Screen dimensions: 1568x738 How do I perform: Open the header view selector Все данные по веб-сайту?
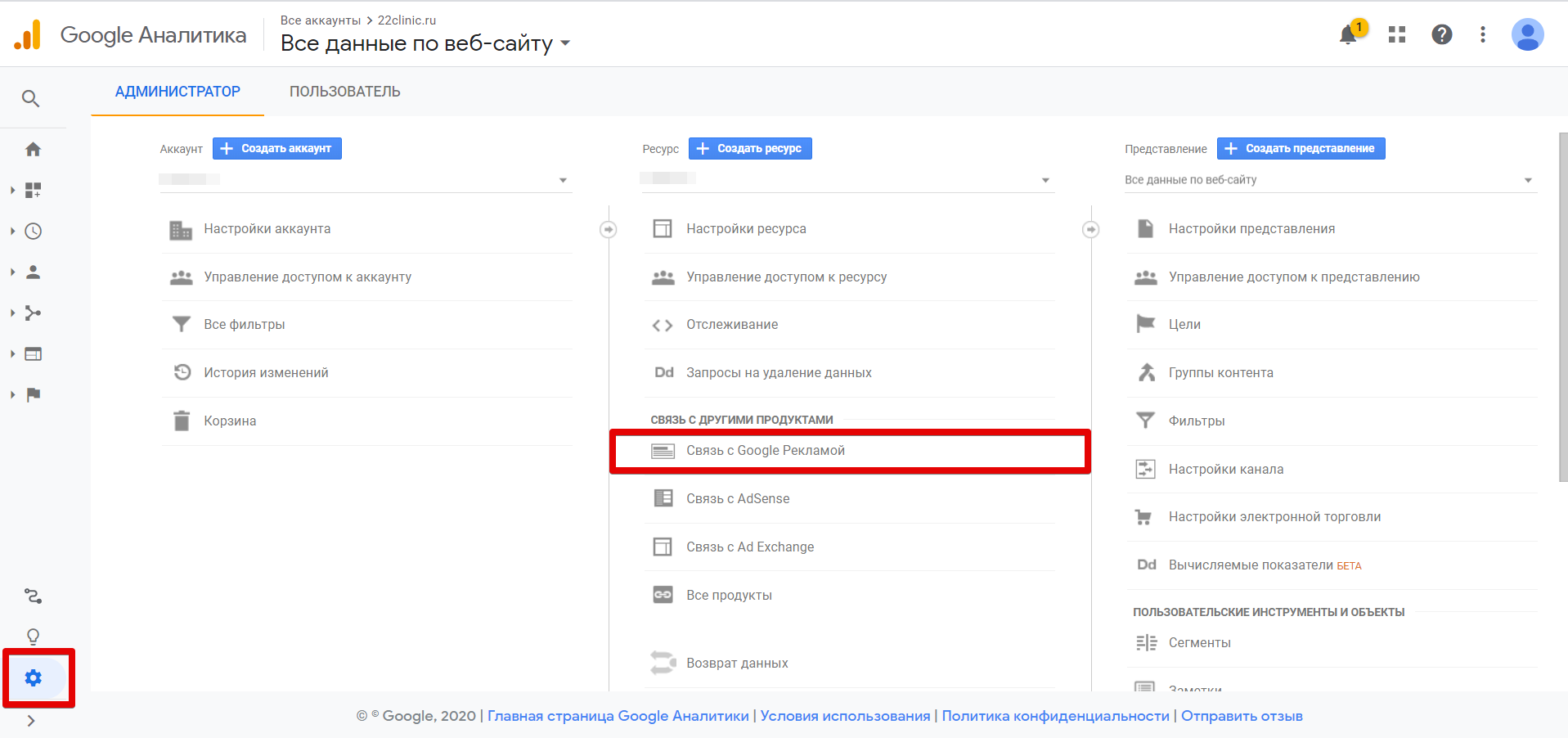[425, 43]
